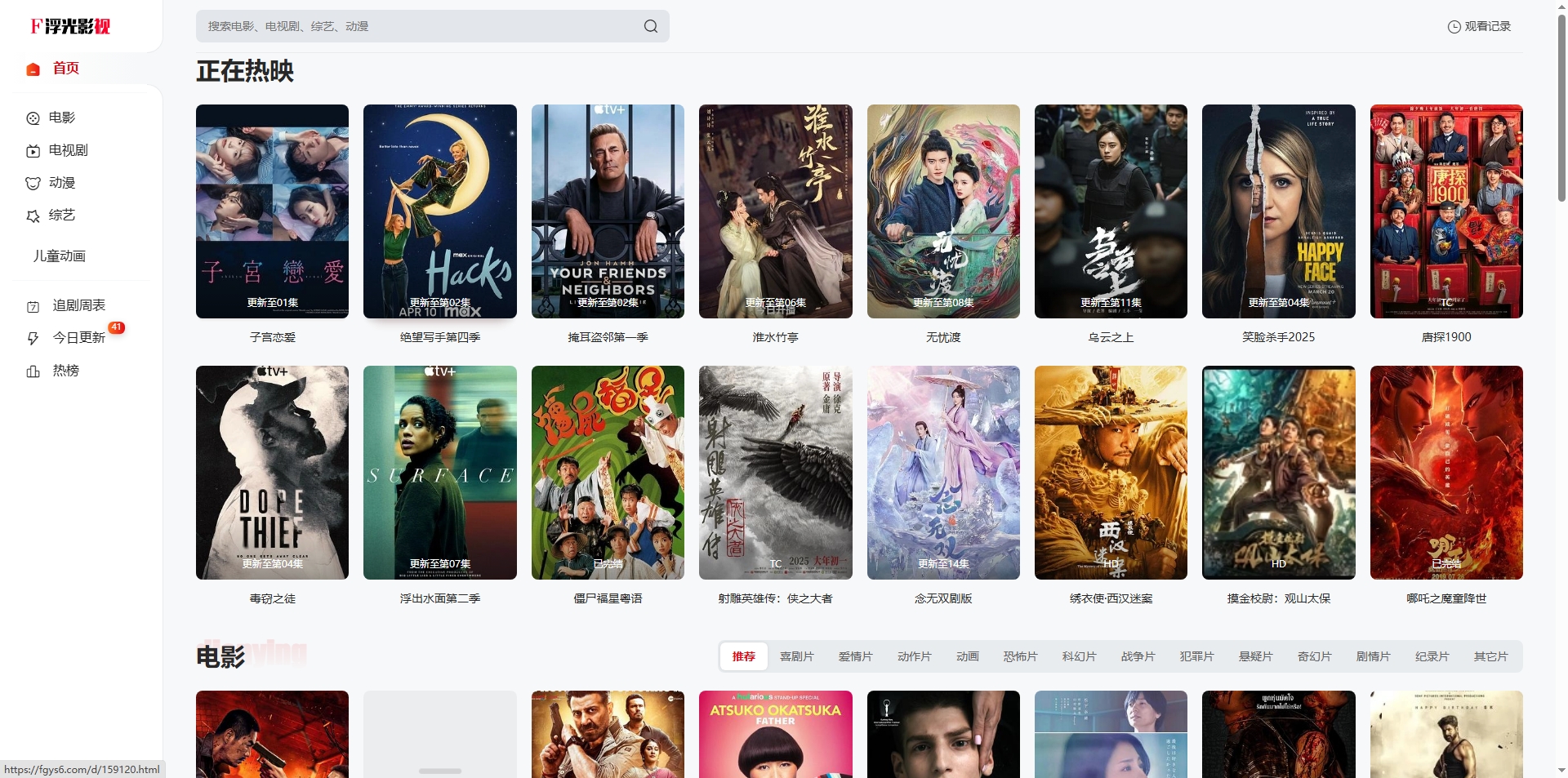The height and width of the screenshot is (778, 1568).
Task: Select the 其它片 tab
Action: coord(1491,656)
